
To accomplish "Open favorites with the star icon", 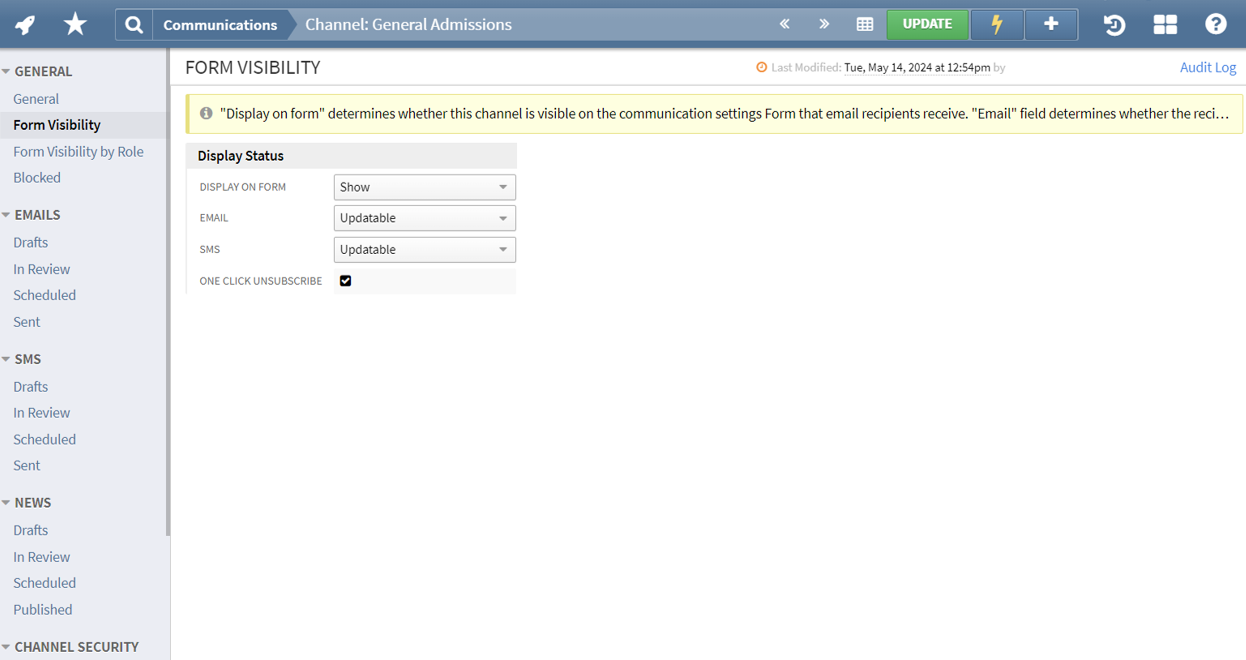I will pyautogui.click(x=75, y=24).
